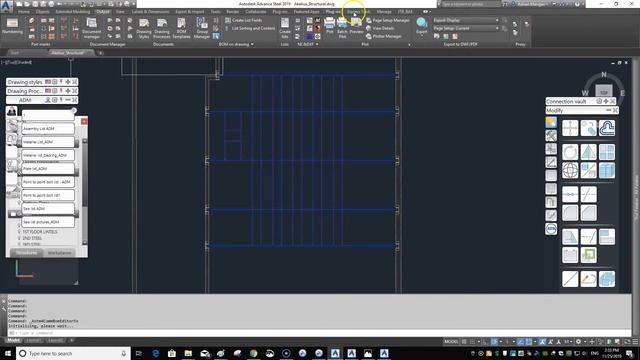640x360 pixels.
Task: Open Plotter Manager
Action: 384,36
